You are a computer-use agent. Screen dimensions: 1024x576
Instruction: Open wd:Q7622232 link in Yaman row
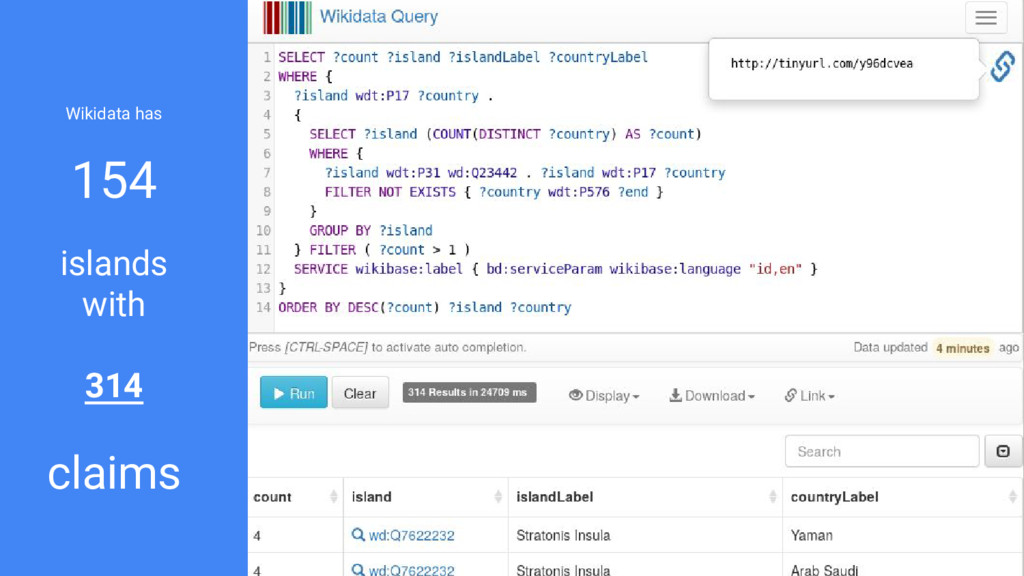tap(411, 536)
